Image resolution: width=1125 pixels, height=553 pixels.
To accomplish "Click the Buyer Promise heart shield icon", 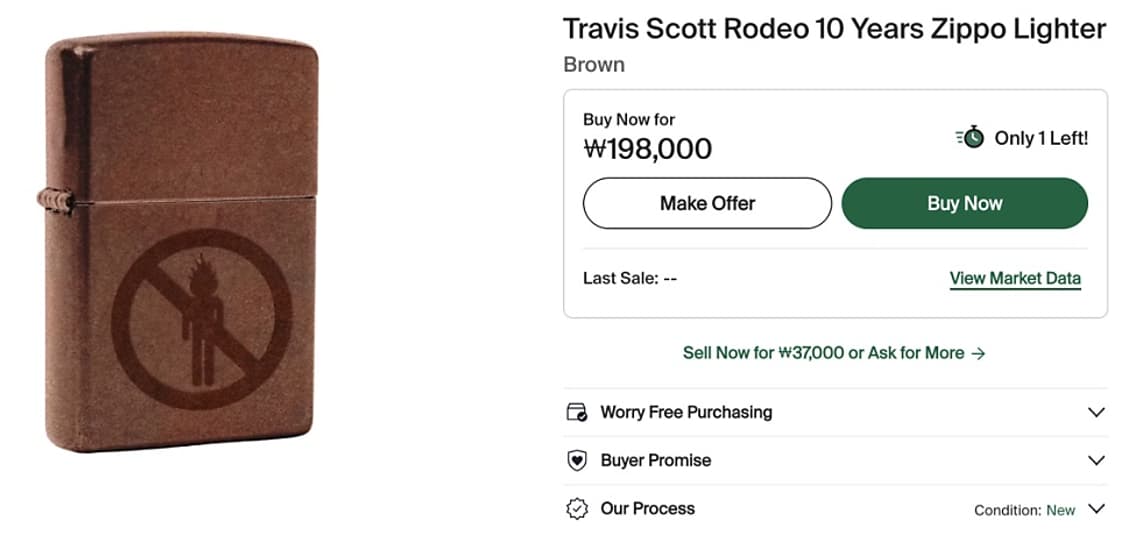I will [577, 461].
